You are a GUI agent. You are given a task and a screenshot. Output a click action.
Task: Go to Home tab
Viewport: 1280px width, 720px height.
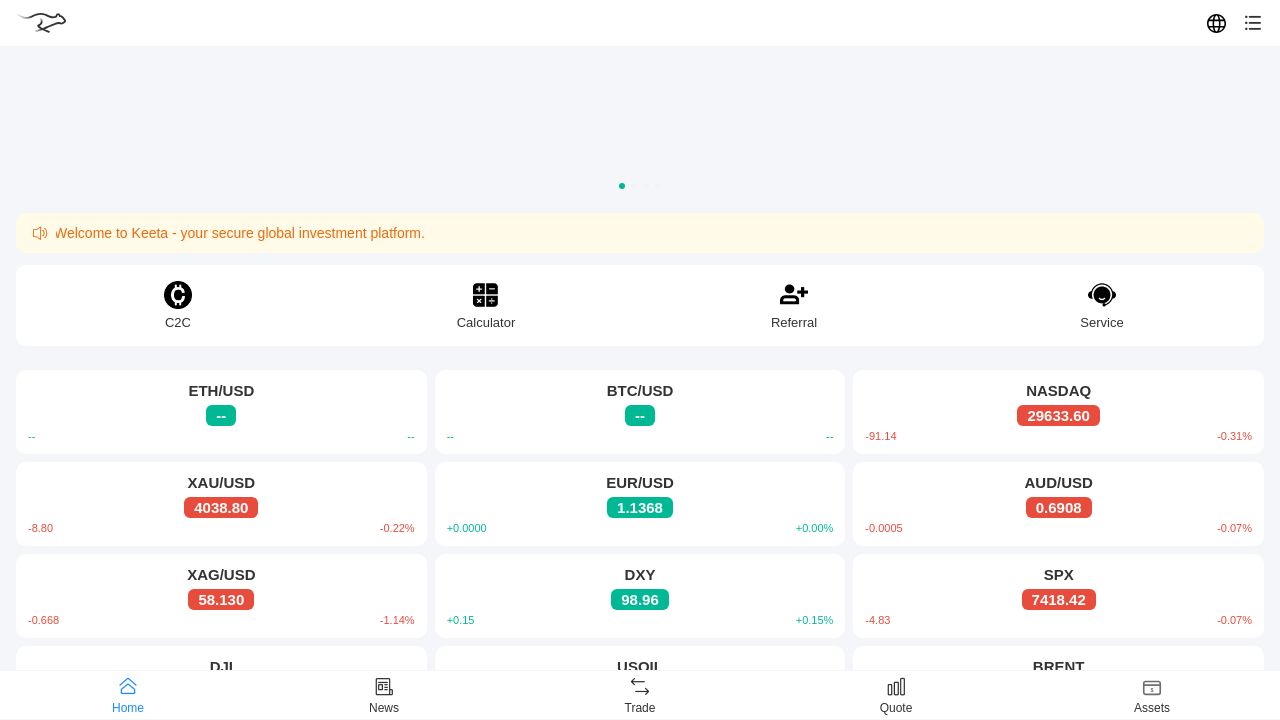(x=128, y=695)
